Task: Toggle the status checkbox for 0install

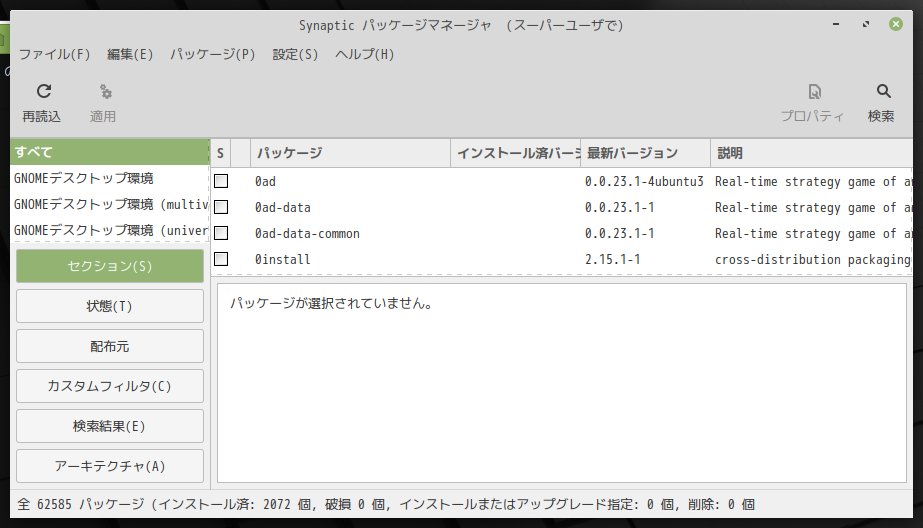Action: pyautogui.click(x=221, y=259)
